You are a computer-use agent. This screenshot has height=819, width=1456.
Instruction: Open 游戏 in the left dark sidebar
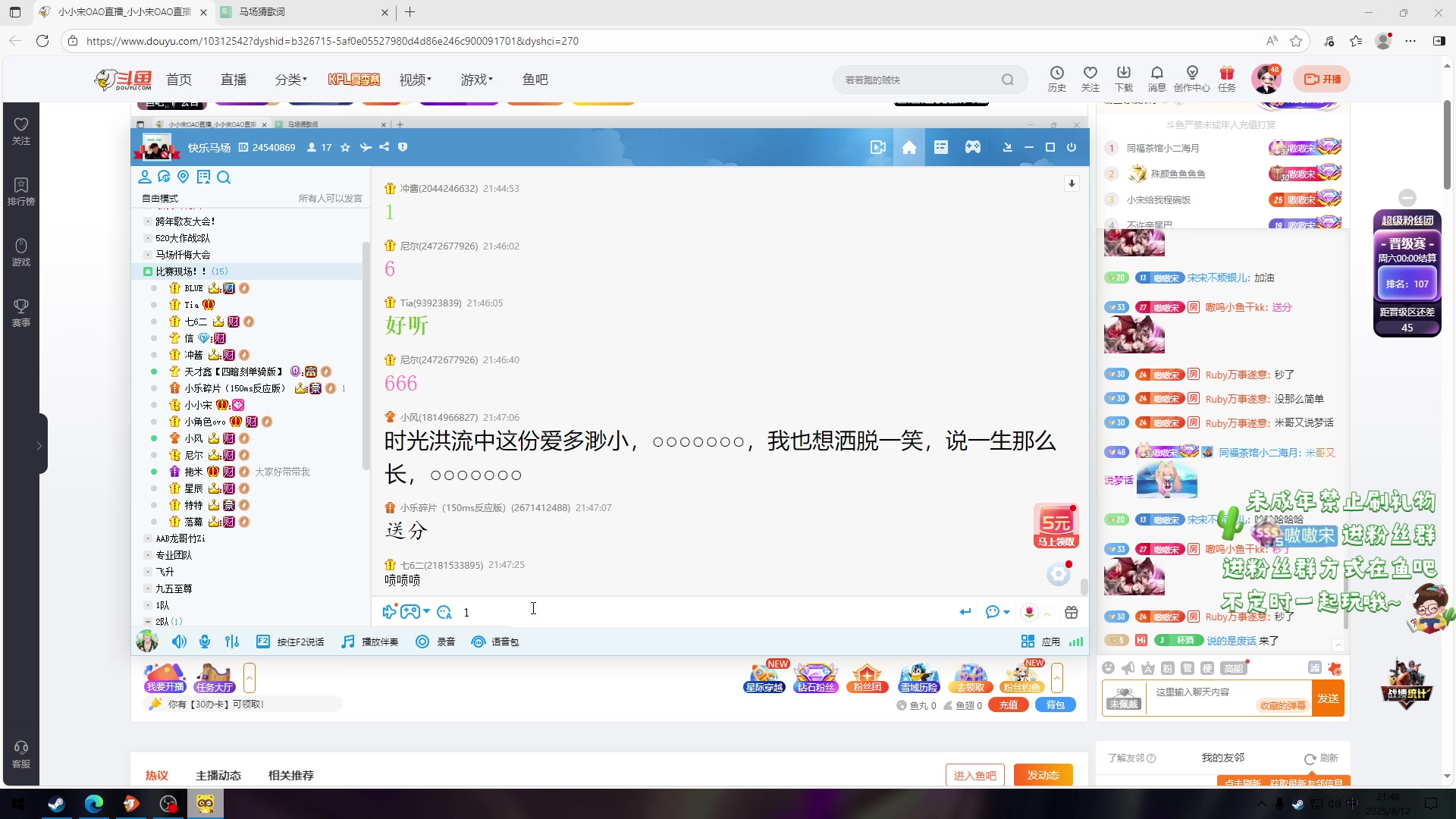pyautogui.click(x=21, y=252)
